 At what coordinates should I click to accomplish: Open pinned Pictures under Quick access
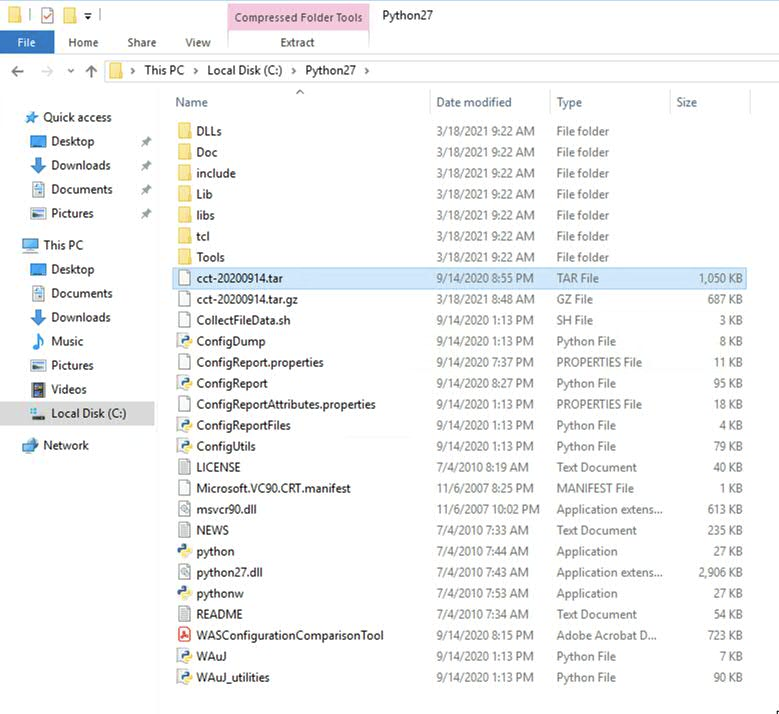[x=72, y=213]
